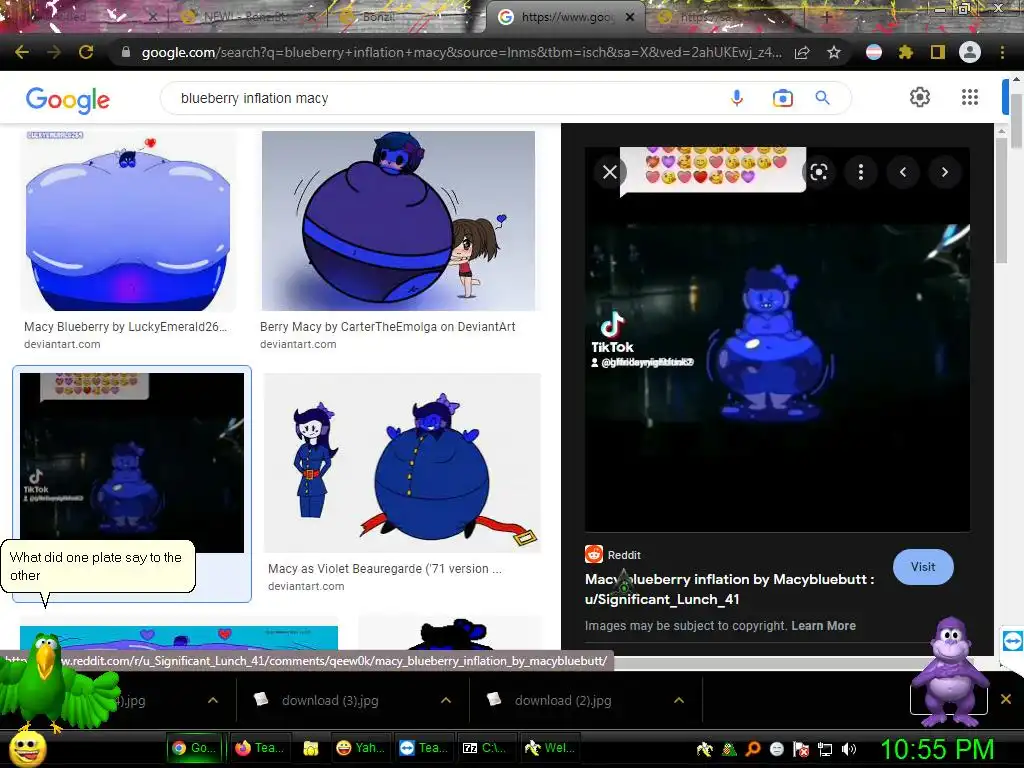Click the smiley Start button
1024x768 pixels.
point(27,748)
